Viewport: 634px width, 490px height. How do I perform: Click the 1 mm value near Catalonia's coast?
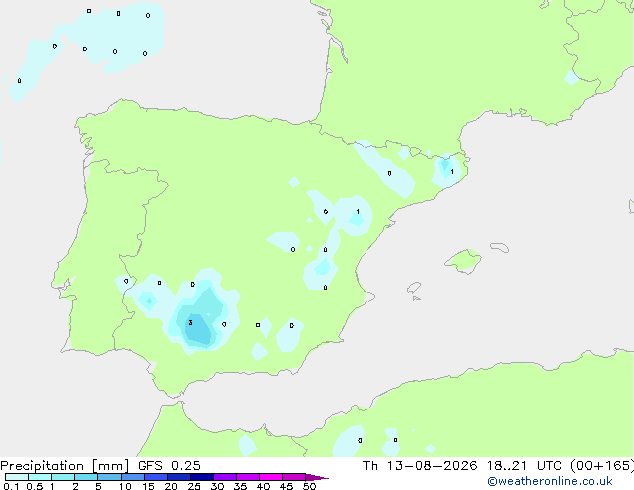click(x=452, y=171)
